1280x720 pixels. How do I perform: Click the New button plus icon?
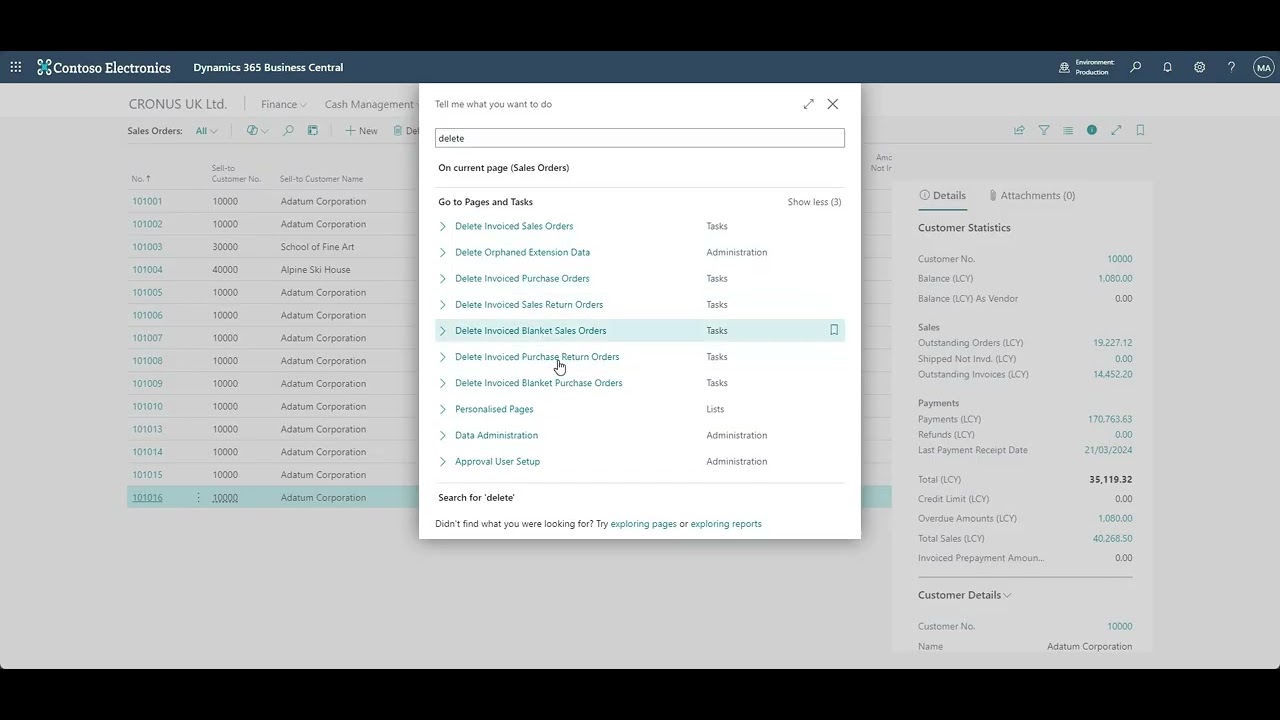(350, 130)
